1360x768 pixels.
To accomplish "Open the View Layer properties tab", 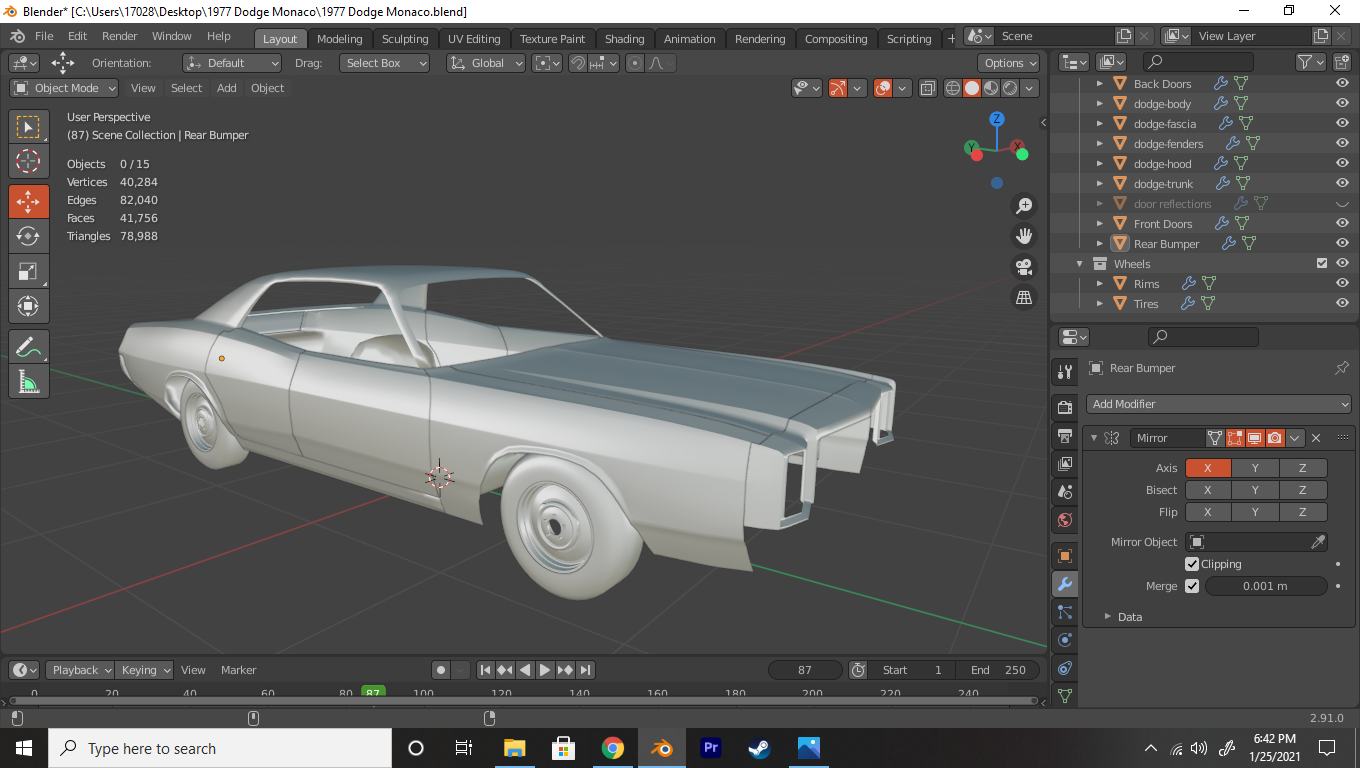I will click(x=1065, y=464).
